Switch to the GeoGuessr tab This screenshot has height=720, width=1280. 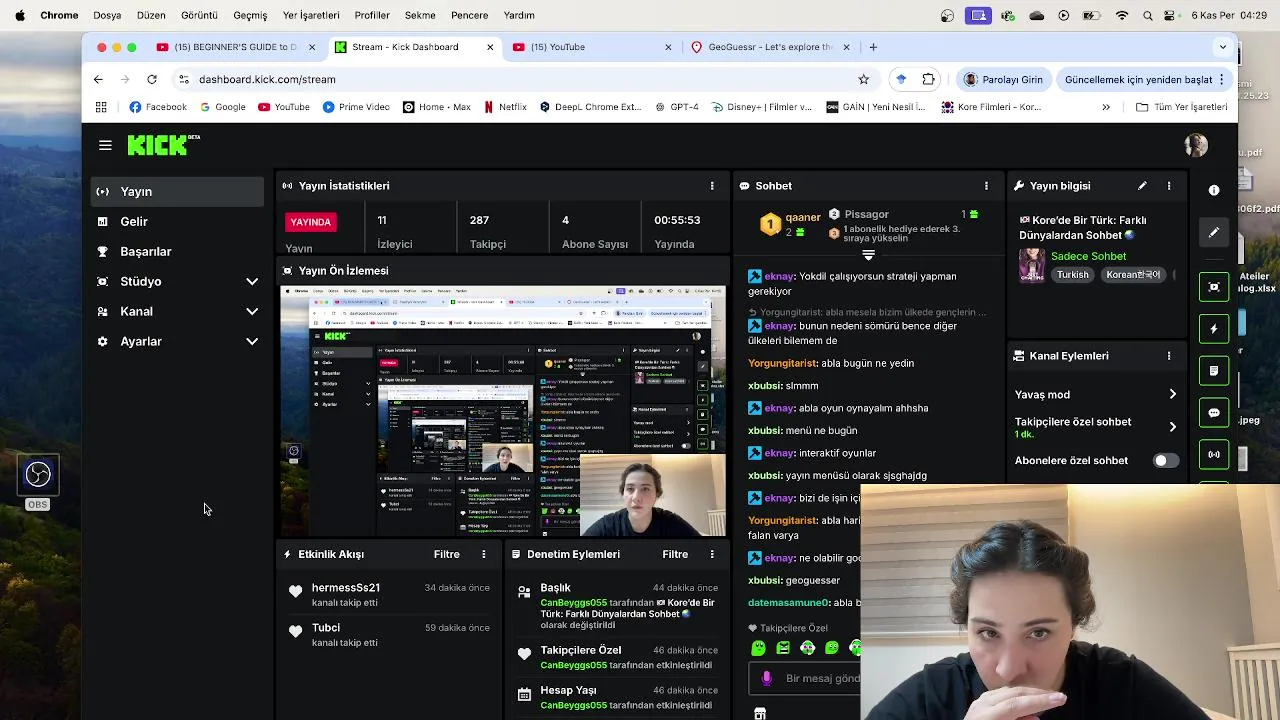click(x=770, y=47)
